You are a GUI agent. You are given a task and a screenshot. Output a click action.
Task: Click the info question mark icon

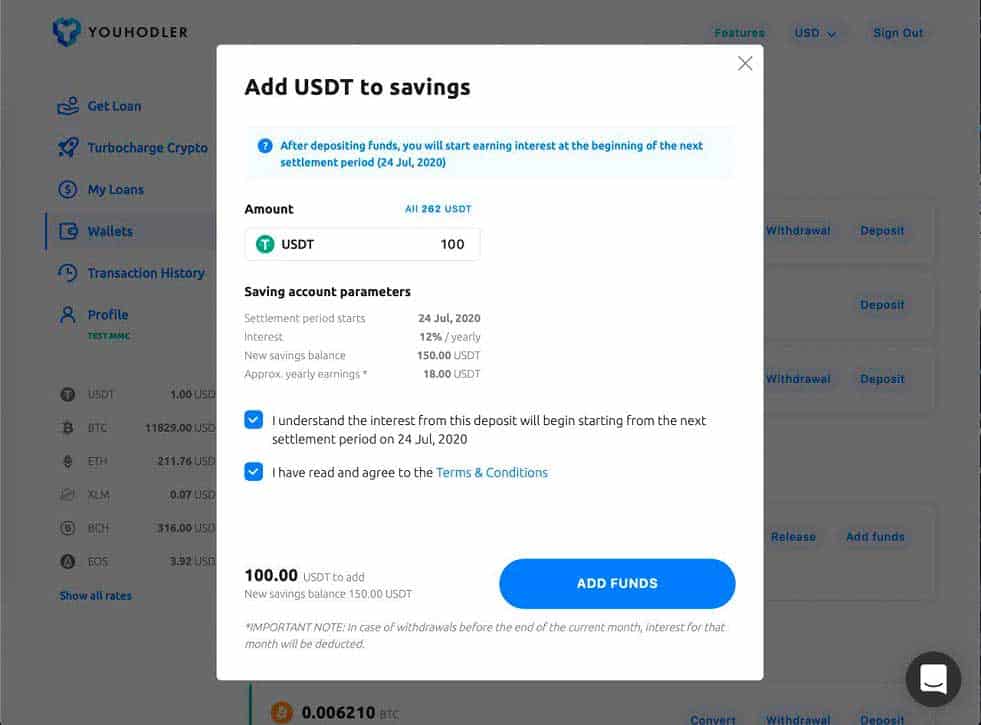265,146
